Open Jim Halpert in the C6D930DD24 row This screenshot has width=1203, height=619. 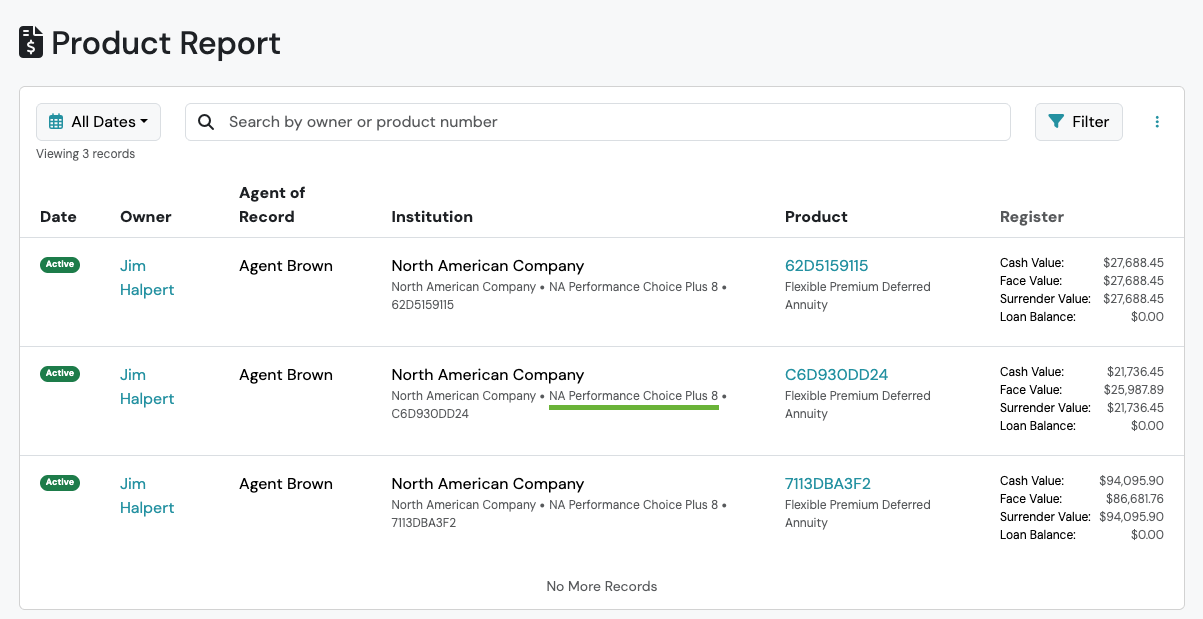[147, 387]
